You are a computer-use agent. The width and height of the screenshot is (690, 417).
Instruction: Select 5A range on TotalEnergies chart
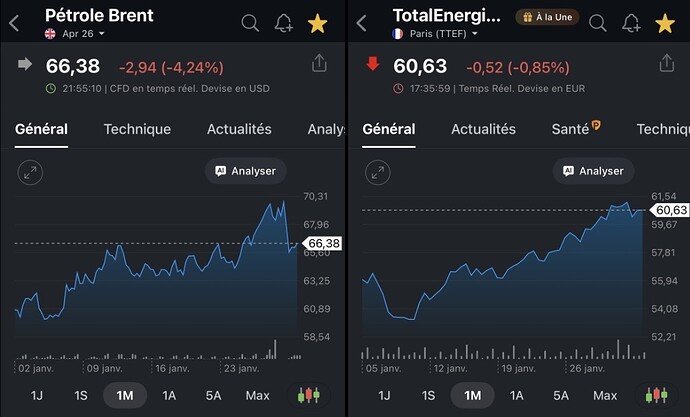point(561,395)
